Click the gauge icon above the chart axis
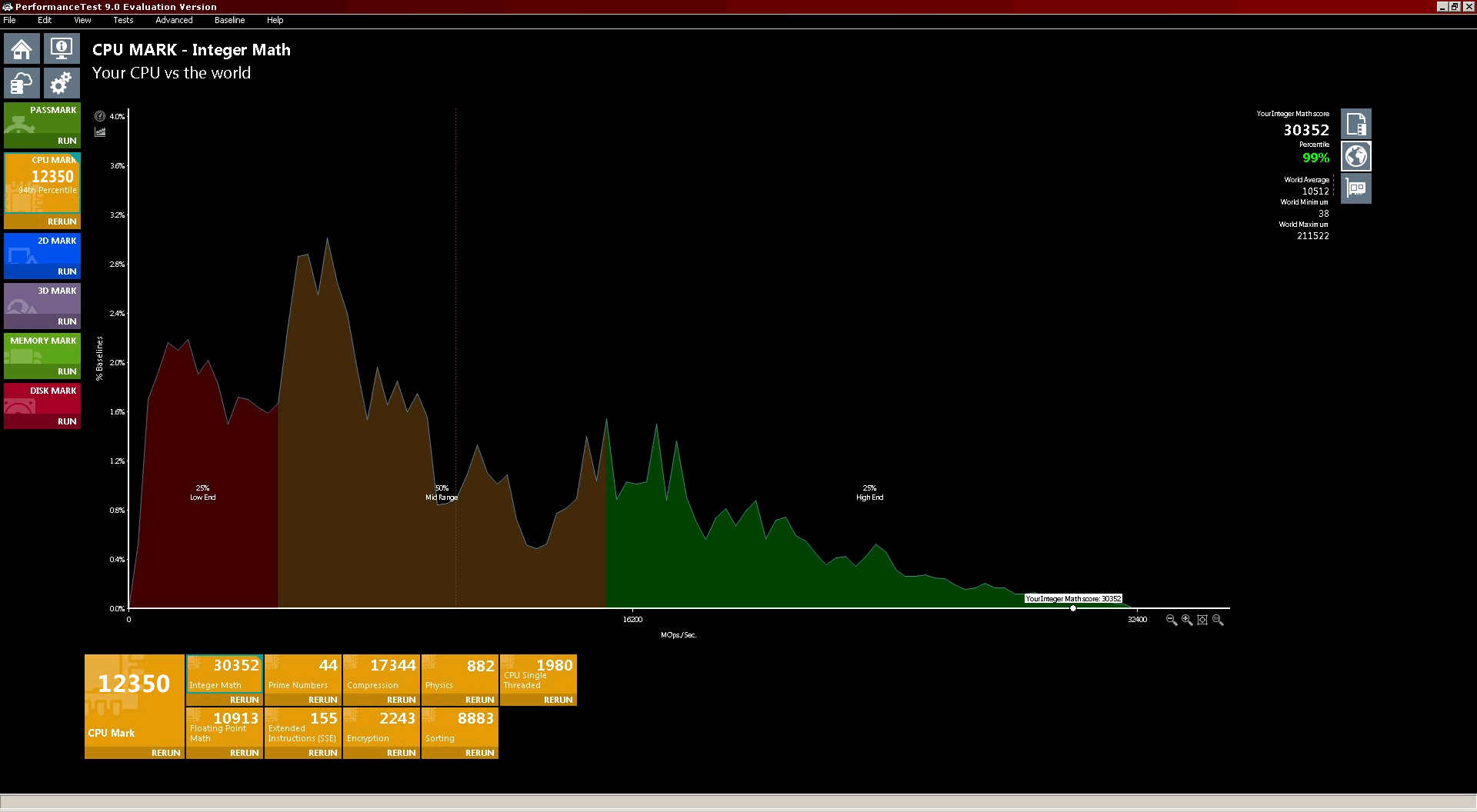This screenshot has height=812, width=1477. pos(100,116)
